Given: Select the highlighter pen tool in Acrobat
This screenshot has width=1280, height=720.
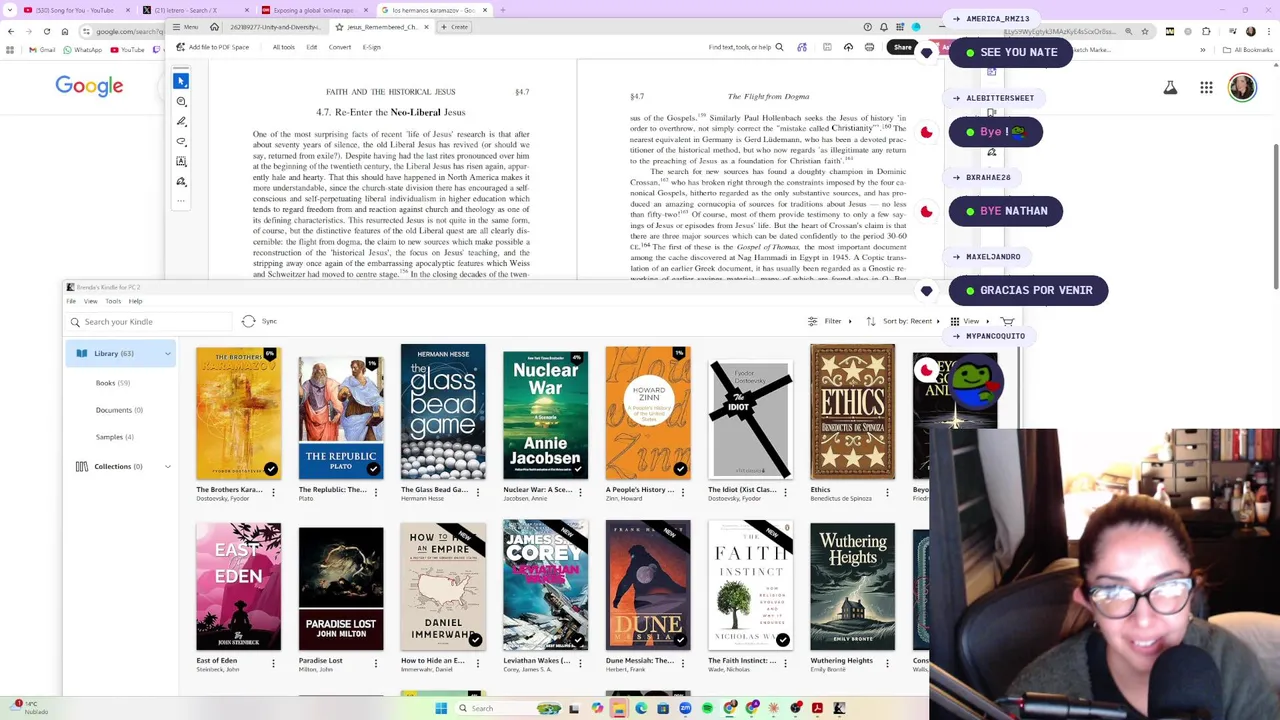Looking at the screenshot, I should (x=181, y=121).
